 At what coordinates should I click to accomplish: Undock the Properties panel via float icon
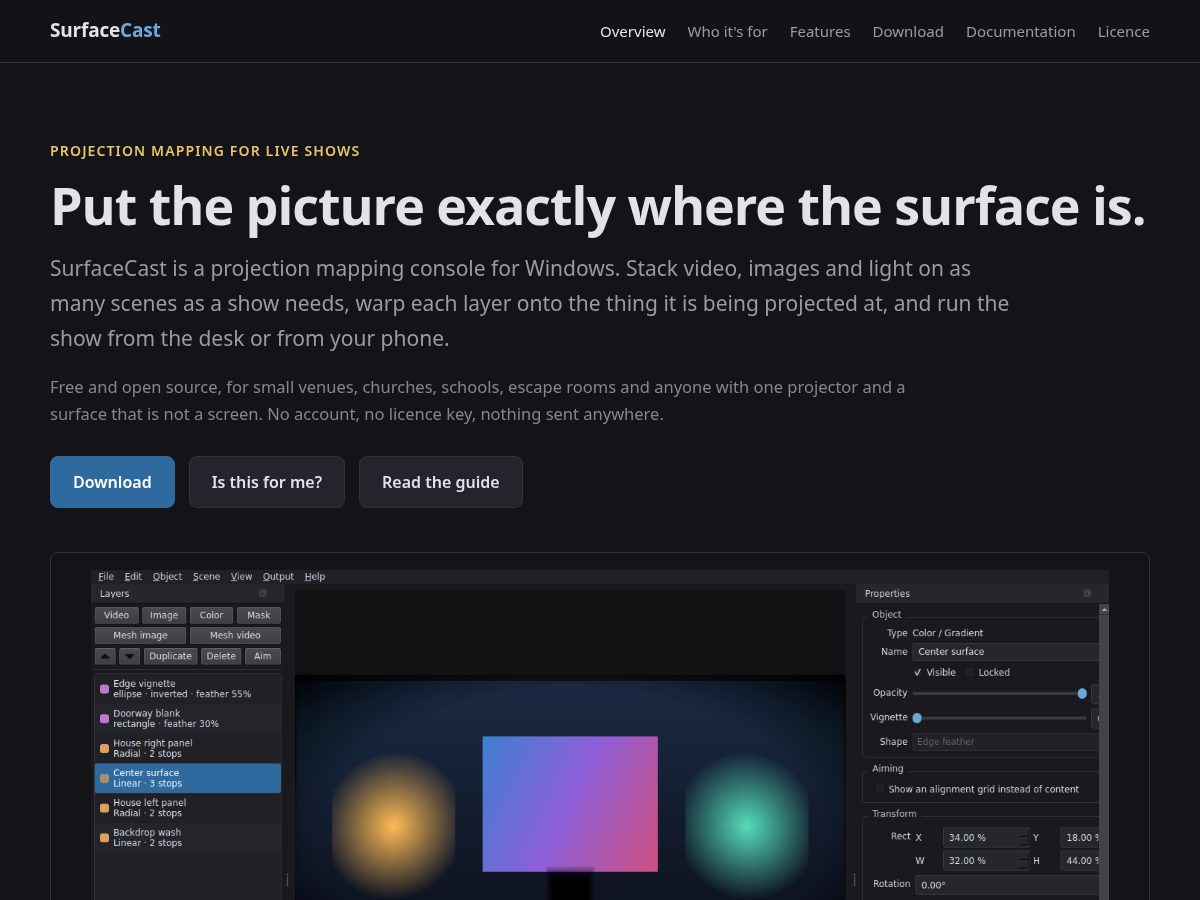point(1087,594)
